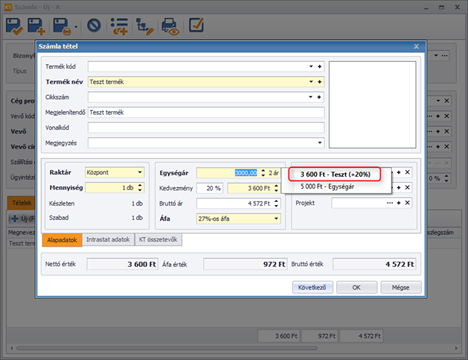Click the 0 % stepper in background window
This screenshot has width=468, height=360.
point(447,178)
